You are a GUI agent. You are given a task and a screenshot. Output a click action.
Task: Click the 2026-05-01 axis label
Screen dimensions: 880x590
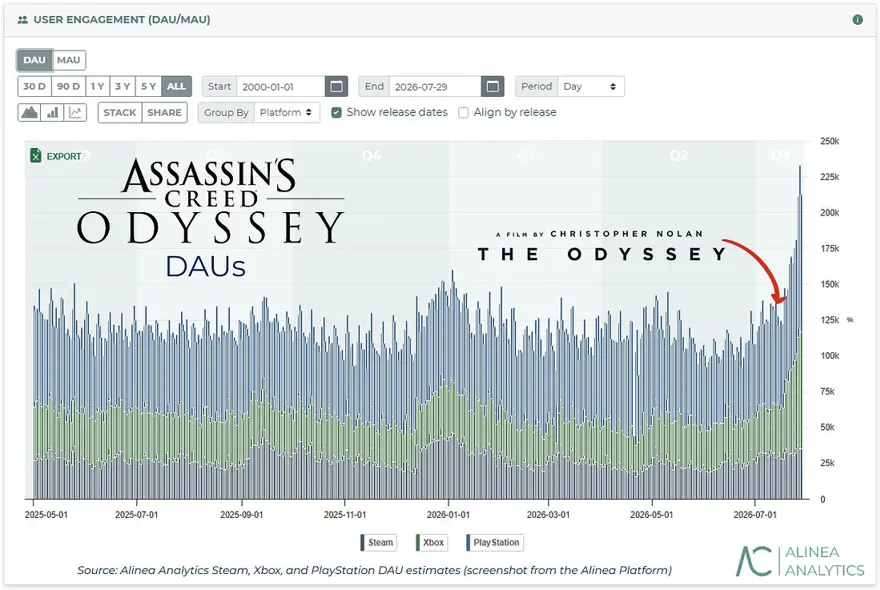(x=652, y=514)
